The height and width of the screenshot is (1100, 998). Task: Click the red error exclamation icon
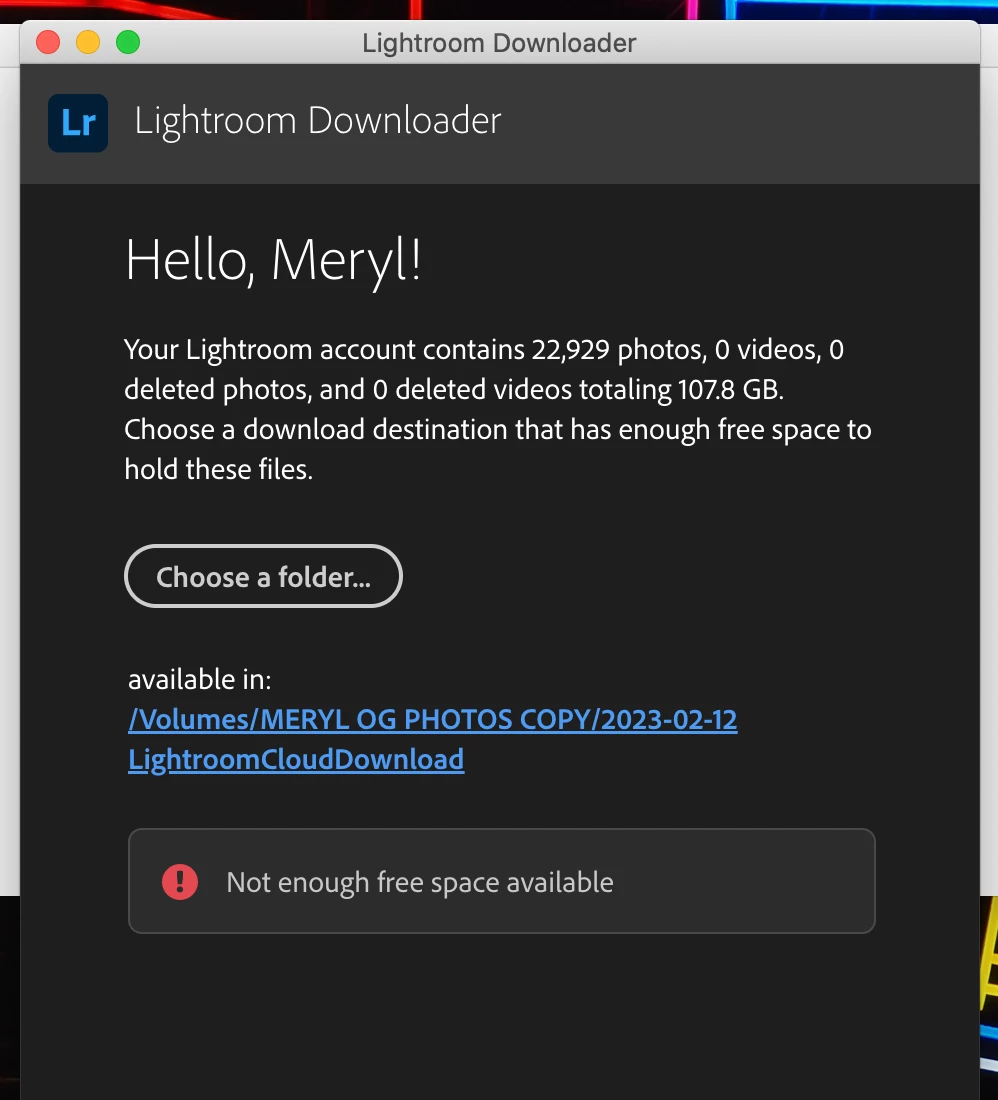[x=180, y=881]
